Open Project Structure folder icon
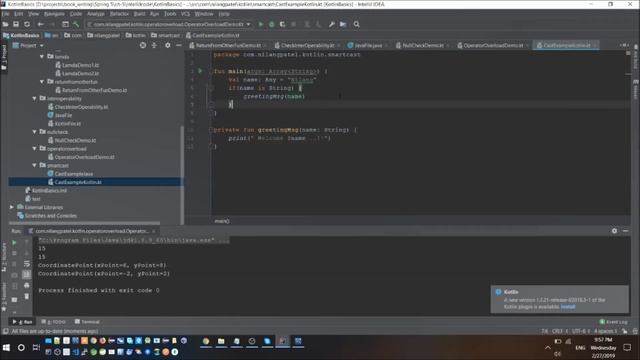The width and height of the screenshot is (640, 360). [x=343, y=24]
